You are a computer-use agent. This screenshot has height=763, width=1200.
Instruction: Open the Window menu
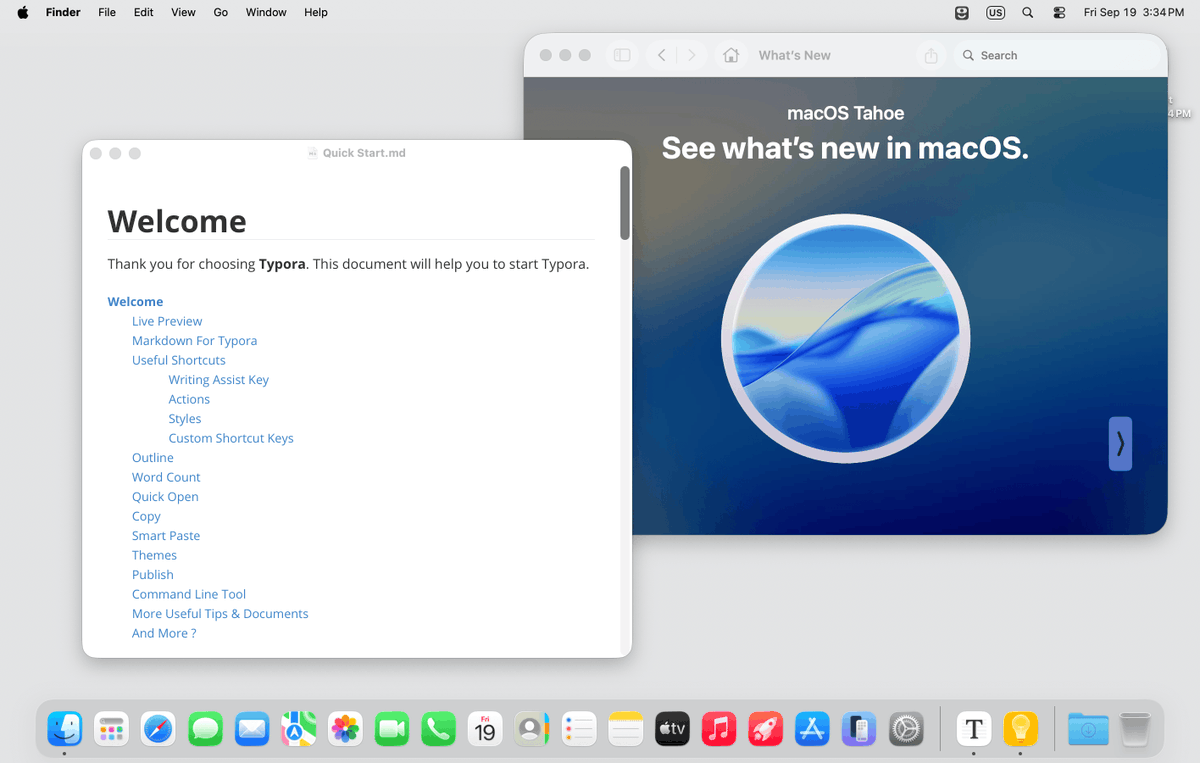[x=266, y=12]
